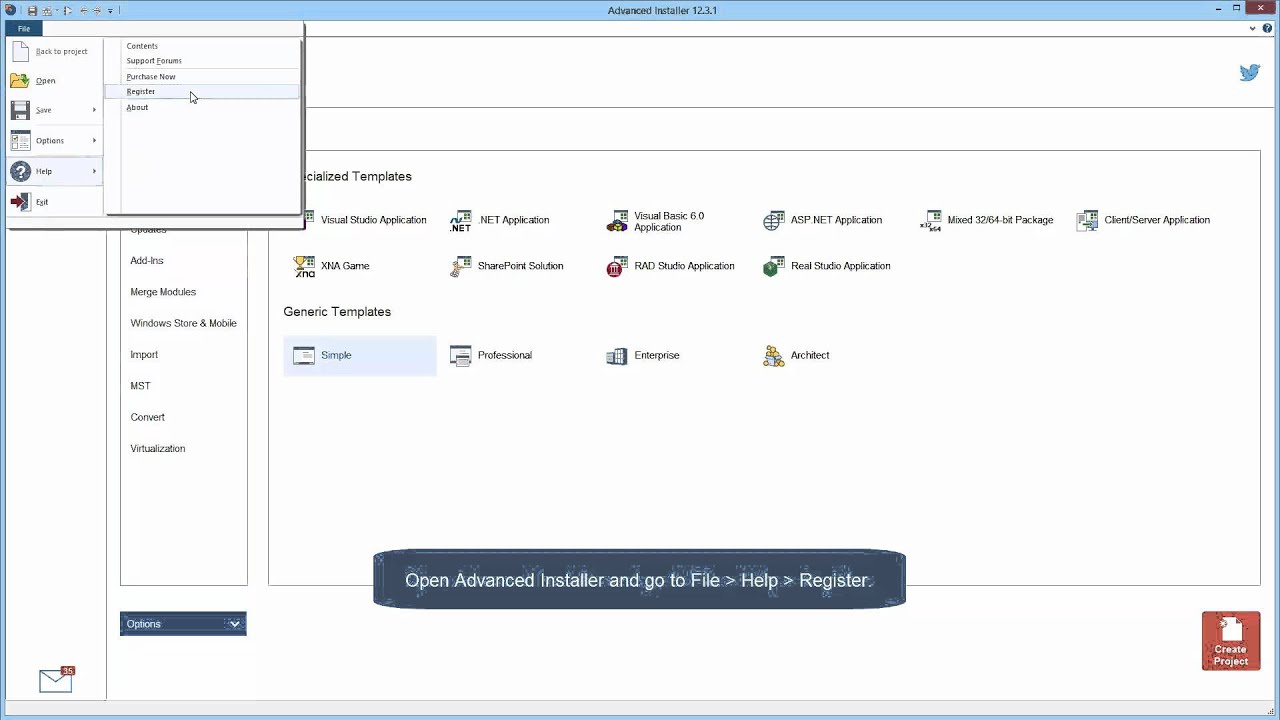Choose Visual Studio Application template
This screenshot has height=720, width=1280.
coord(360,220)
